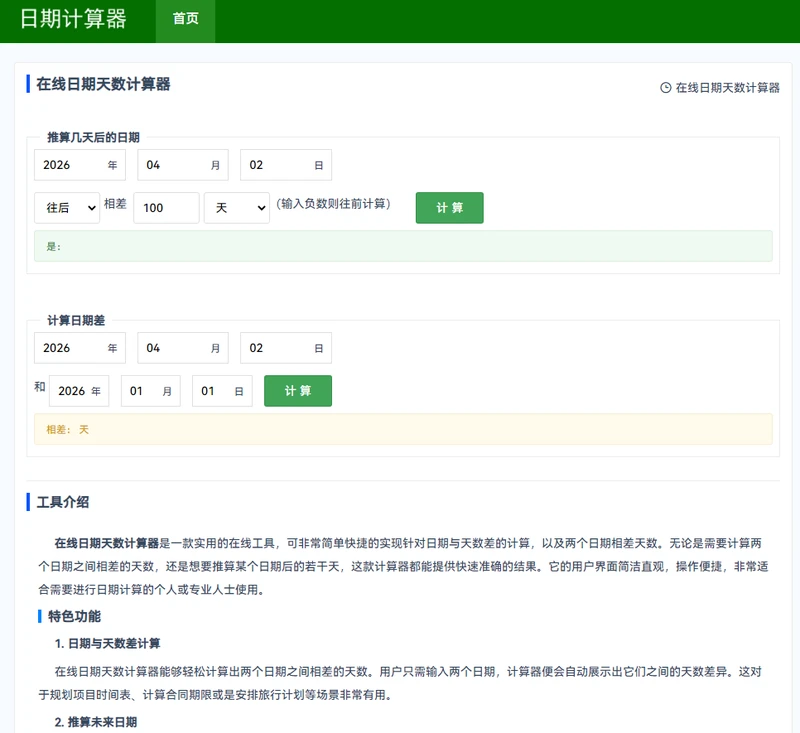Click the green 是: result box
The width and height of the screenshot is (800, 733).
click(x=403, y=246)
